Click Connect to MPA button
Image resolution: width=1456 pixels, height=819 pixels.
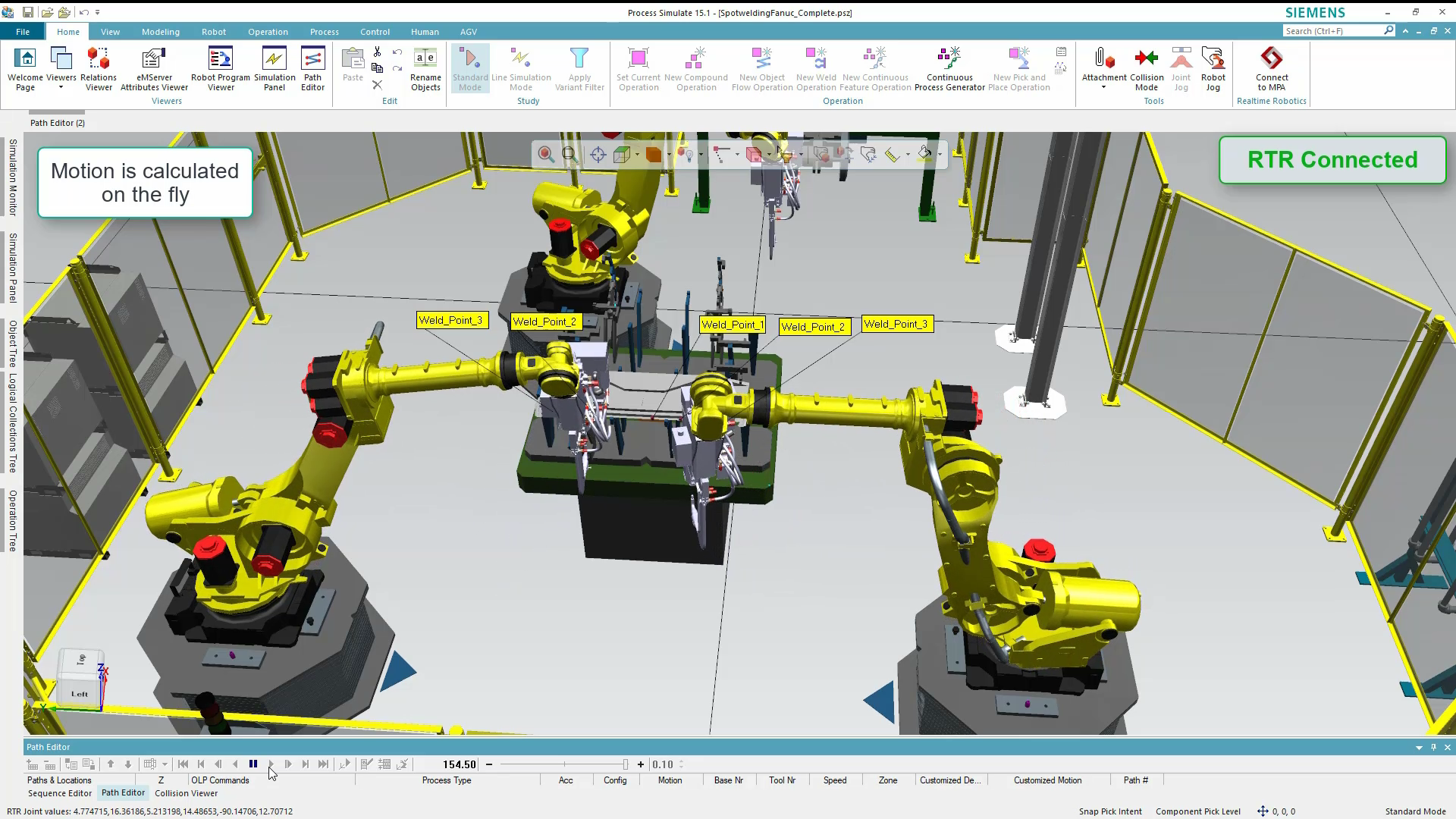(1270, 70)
